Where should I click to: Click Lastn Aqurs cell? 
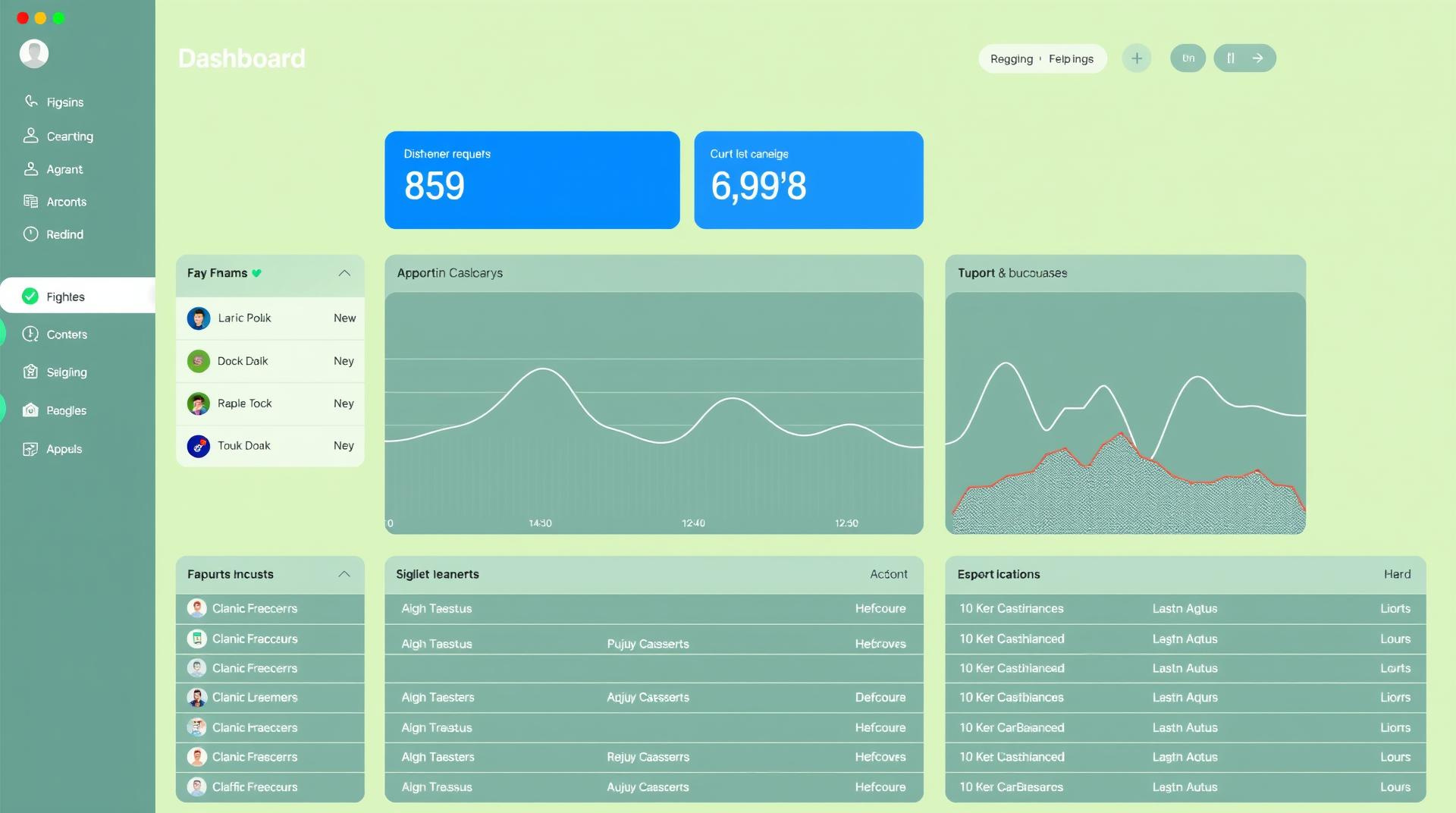(1185, 697)
